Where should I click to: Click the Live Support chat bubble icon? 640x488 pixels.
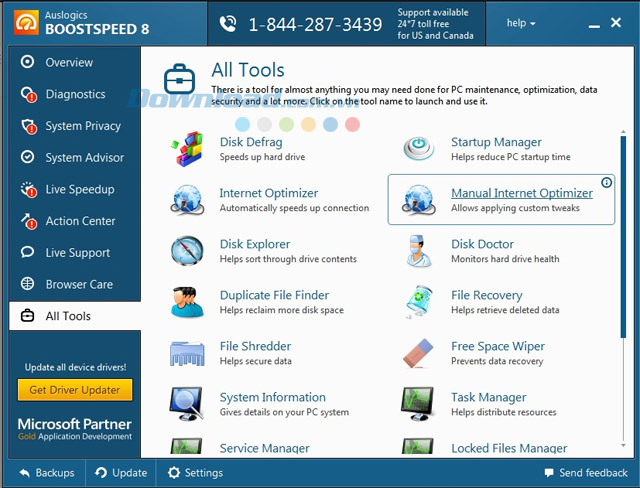coord(27,252)
